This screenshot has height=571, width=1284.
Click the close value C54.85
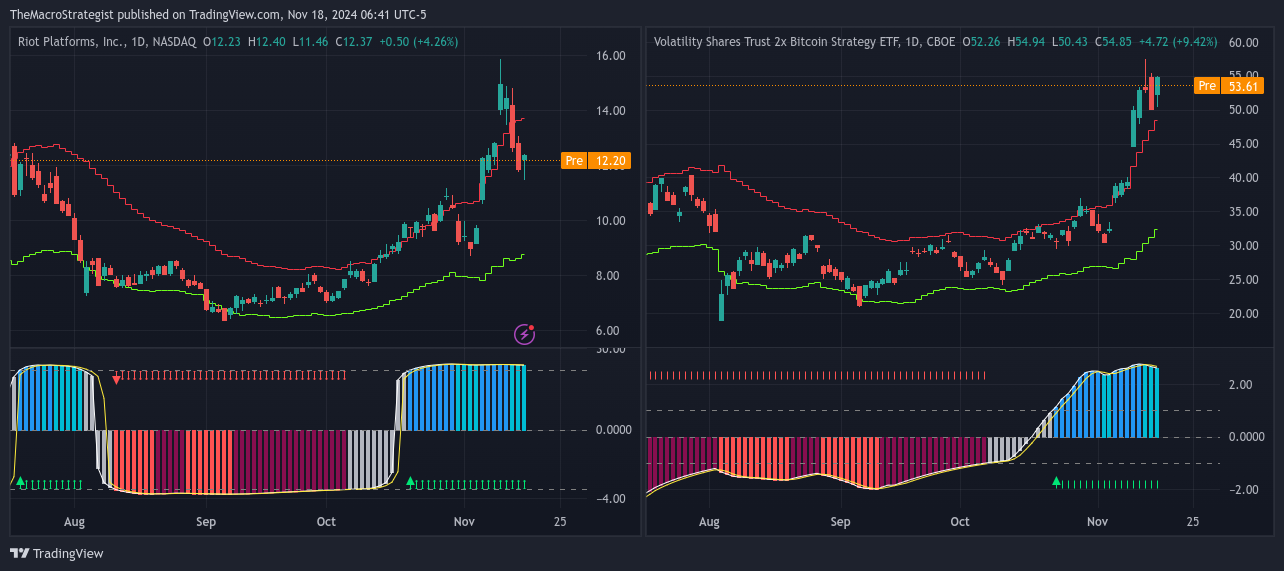tap(1115, 42)
